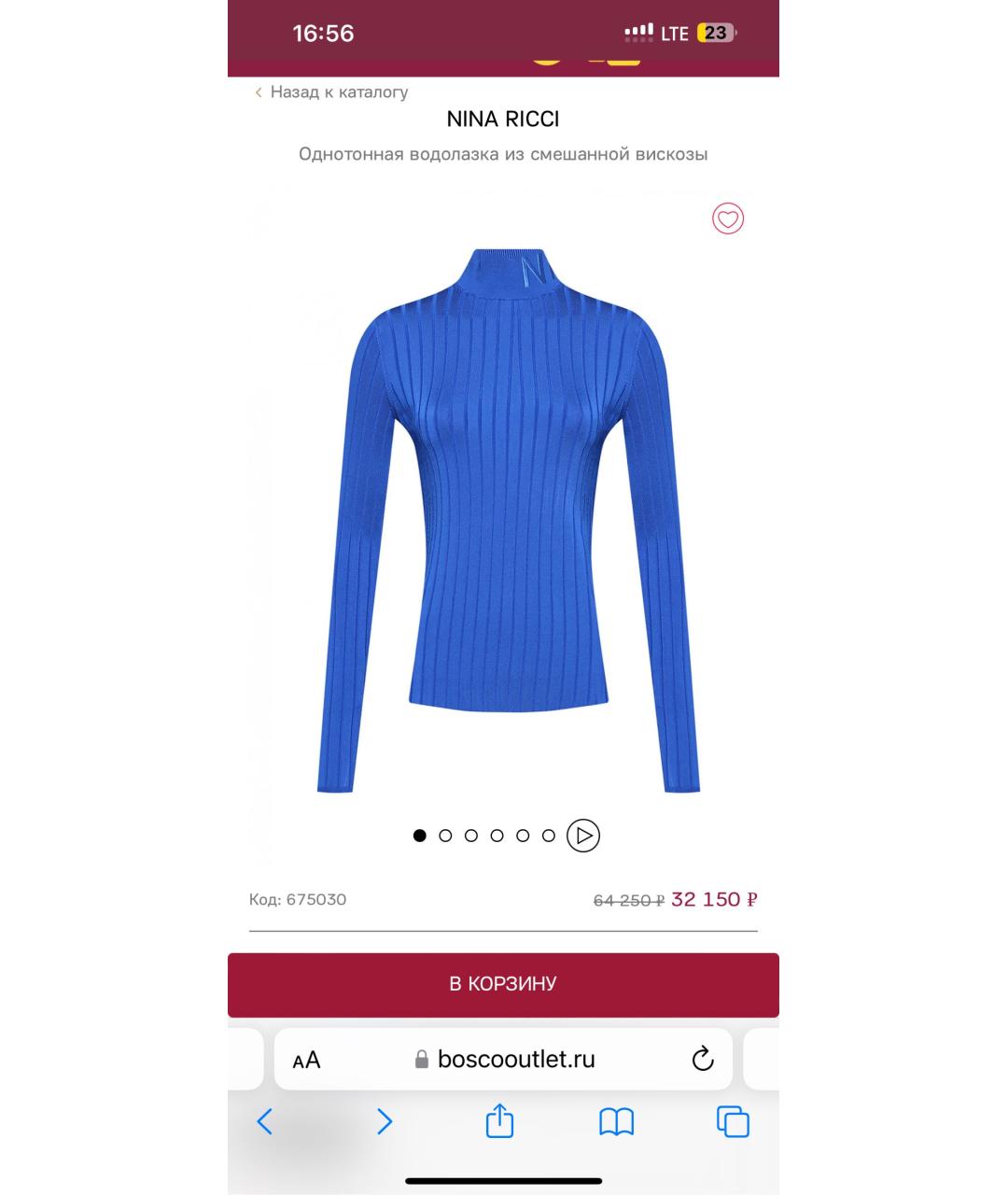The image size is (1008, 1195).
Task: Open Safari bookmarks
Action: tap(616, 1121)
